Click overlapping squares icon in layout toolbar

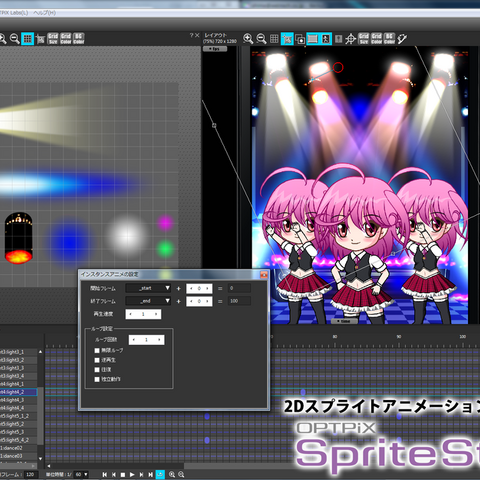300,39
